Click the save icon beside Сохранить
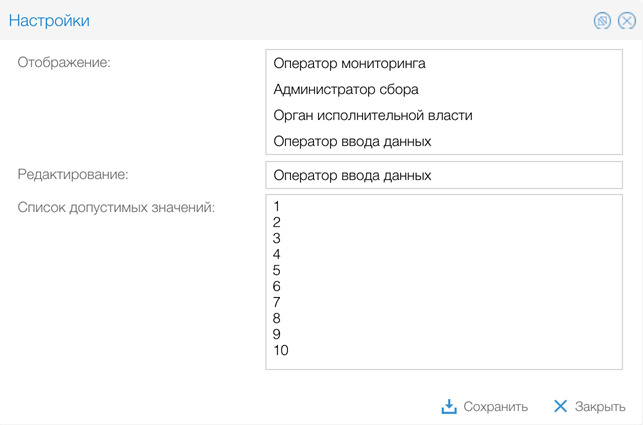This screenshot has height=425, width=643. coord(450,407)
